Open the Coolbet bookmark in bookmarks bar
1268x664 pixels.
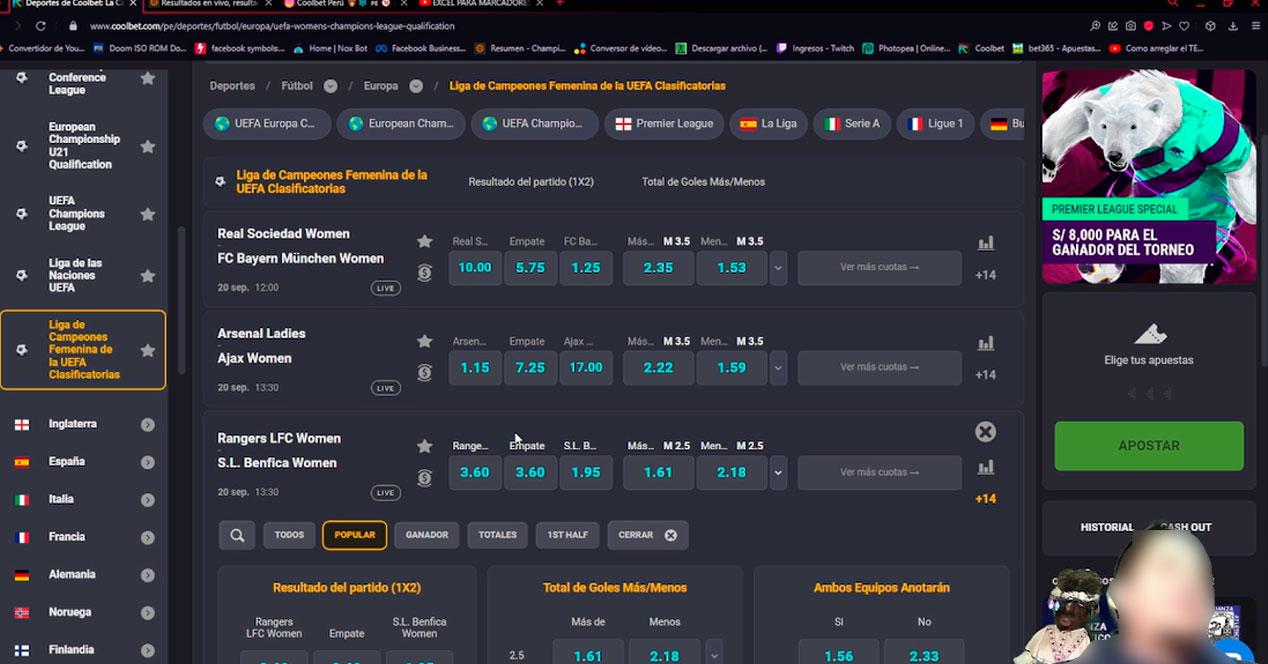pyautogui.click(x=981, y=48)
